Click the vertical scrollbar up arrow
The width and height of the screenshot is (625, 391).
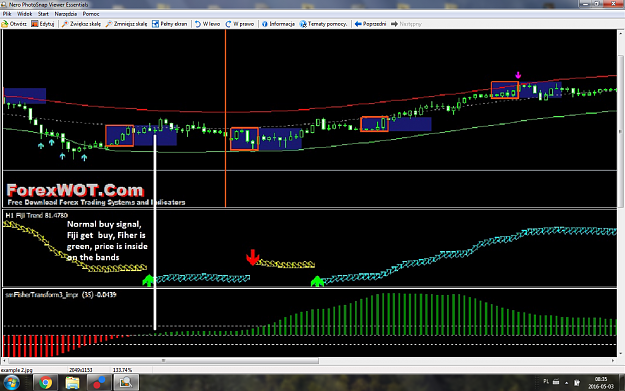tap(621, 33)
